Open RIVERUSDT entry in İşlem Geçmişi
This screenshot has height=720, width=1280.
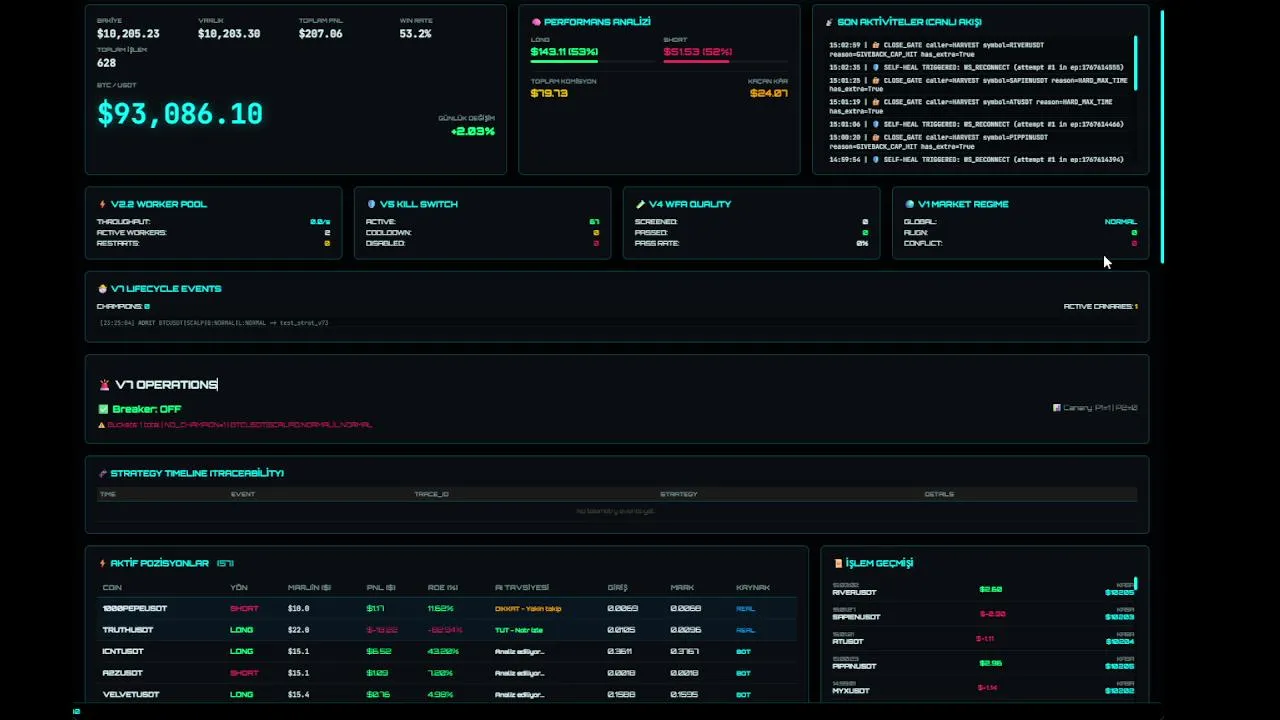pyautogui.click(x=984, y=589)
